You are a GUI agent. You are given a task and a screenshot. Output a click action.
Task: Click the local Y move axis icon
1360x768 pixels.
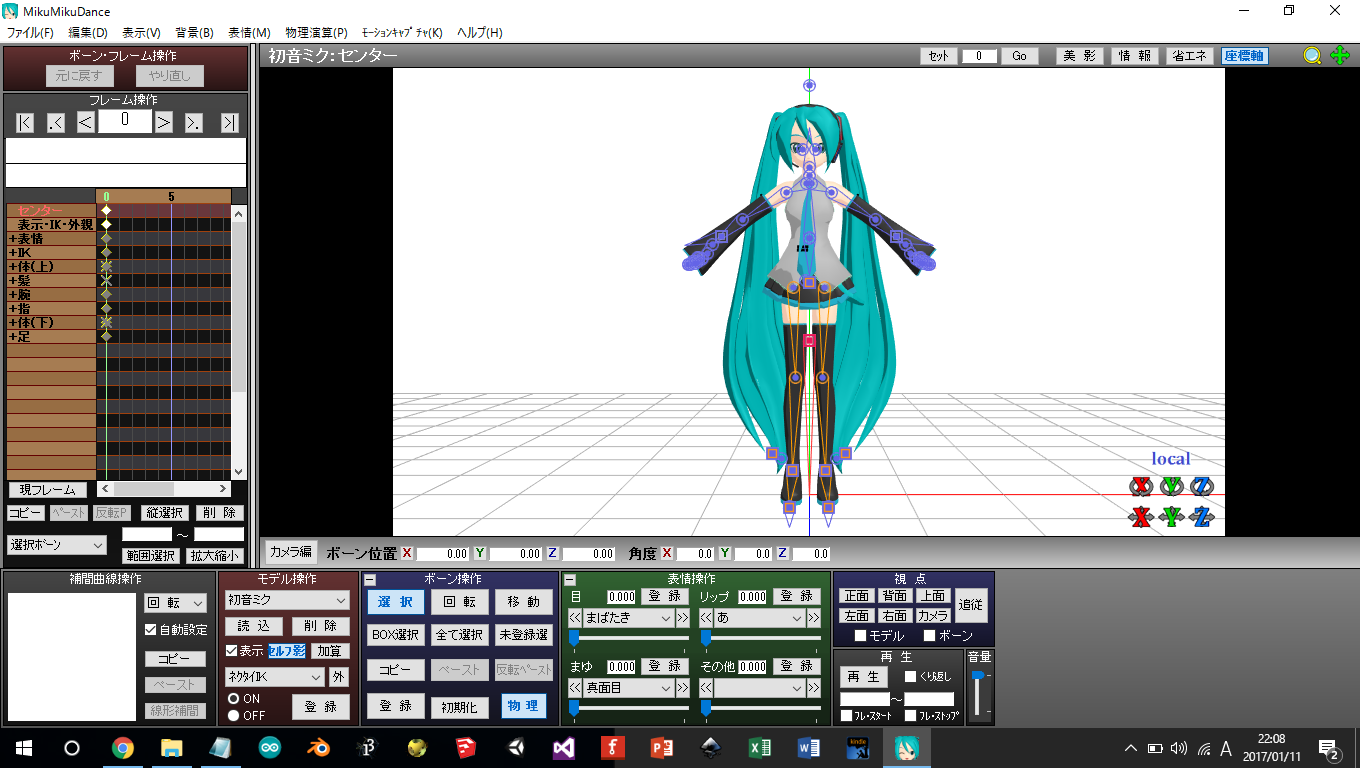(1171, 517)
